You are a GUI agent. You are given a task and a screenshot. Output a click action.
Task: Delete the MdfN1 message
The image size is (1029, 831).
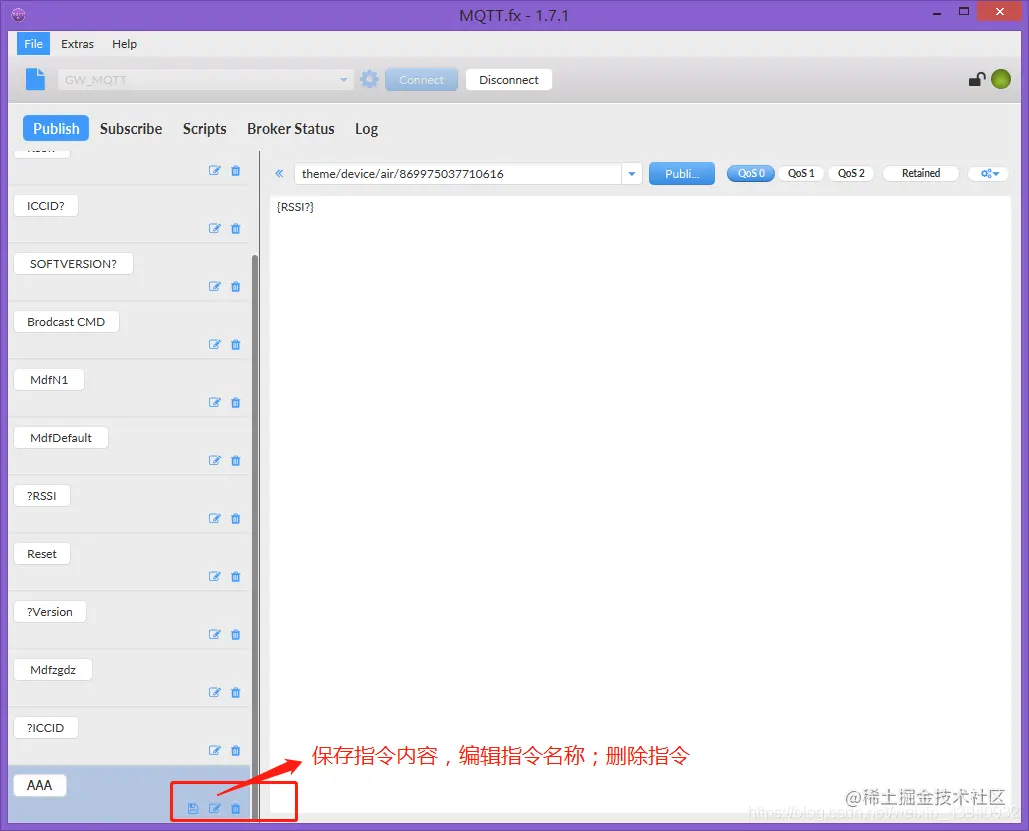(x=236, y=402)
